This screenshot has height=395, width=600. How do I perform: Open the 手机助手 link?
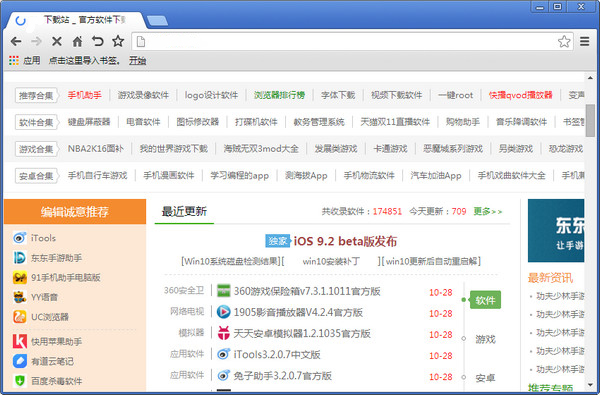pos(85,95)
